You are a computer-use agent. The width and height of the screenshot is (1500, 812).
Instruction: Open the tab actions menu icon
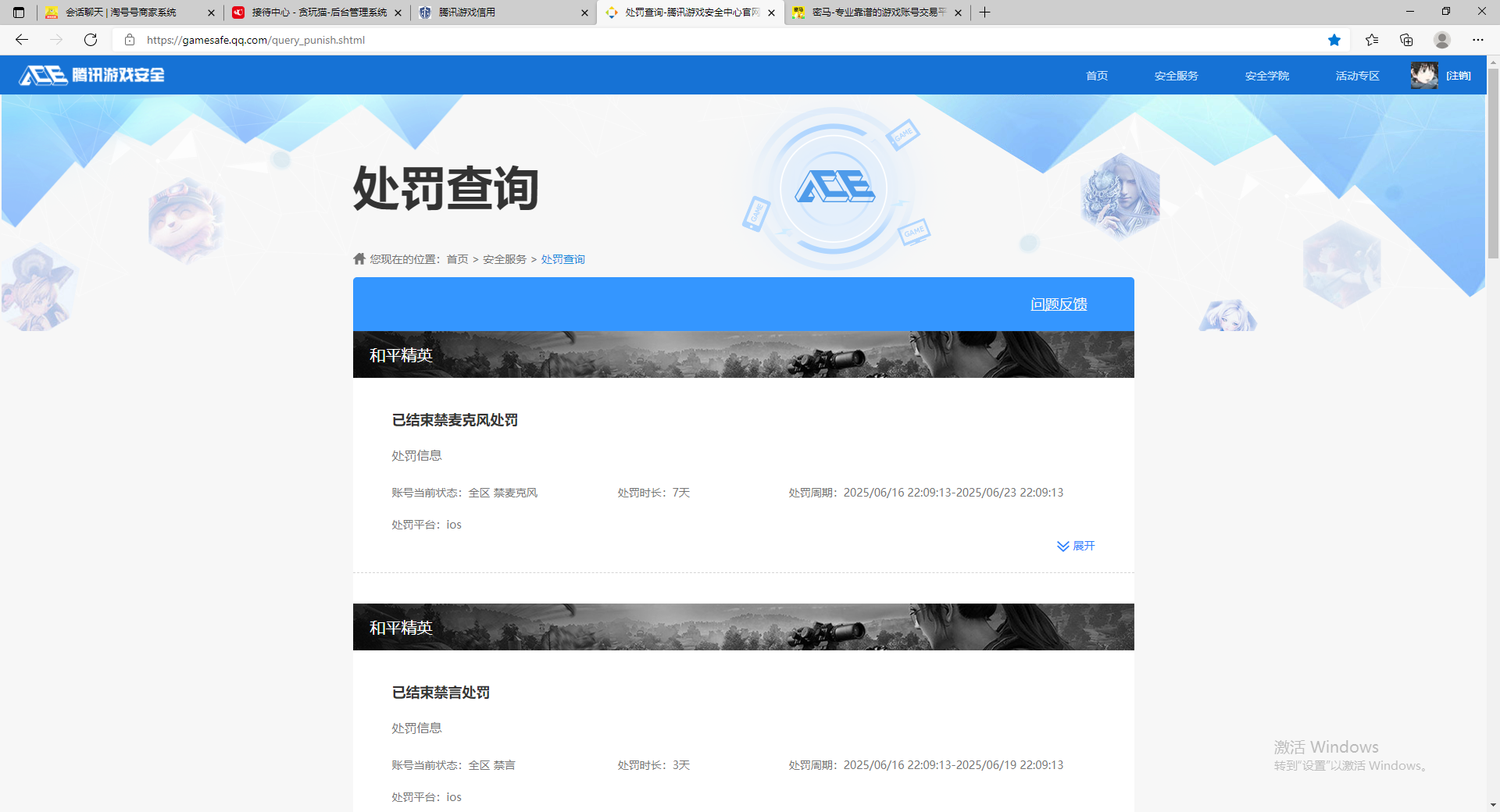[x=19, y=12]
